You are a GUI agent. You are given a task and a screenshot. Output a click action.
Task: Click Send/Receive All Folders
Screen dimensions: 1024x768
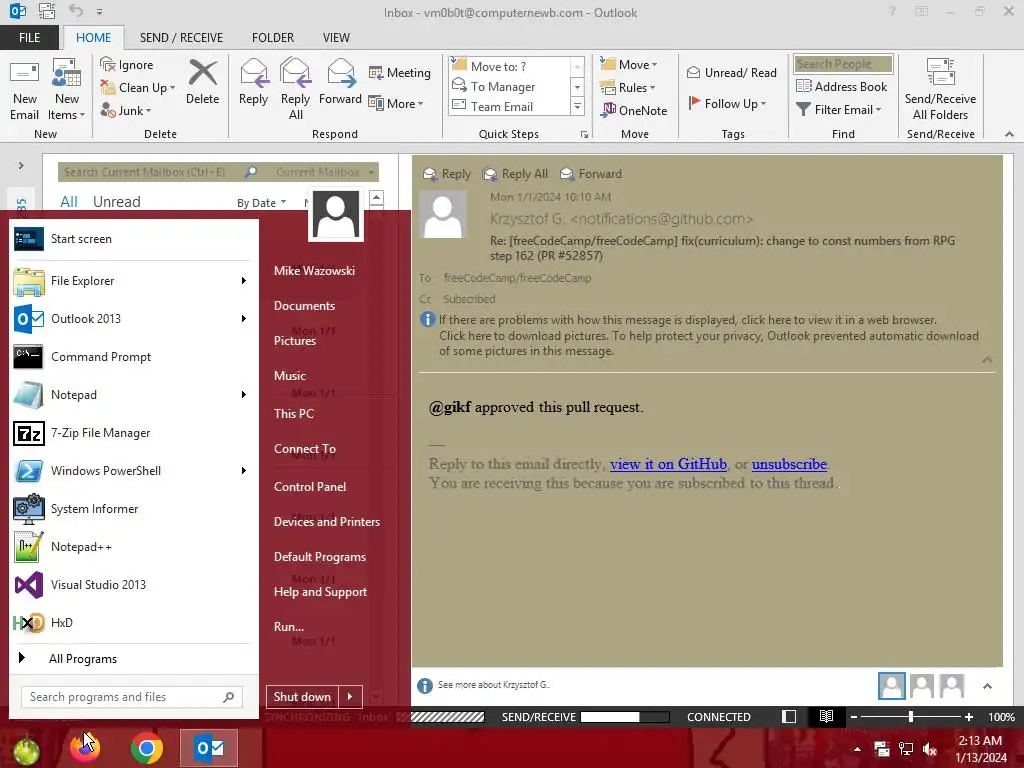click(x=940, y=89)
